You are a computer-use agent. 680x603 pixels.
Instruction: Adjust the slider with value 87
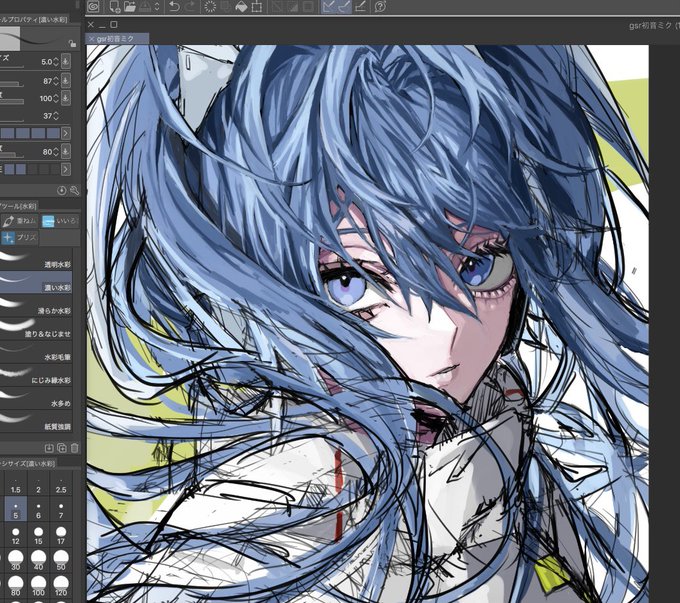click(12, 83)
